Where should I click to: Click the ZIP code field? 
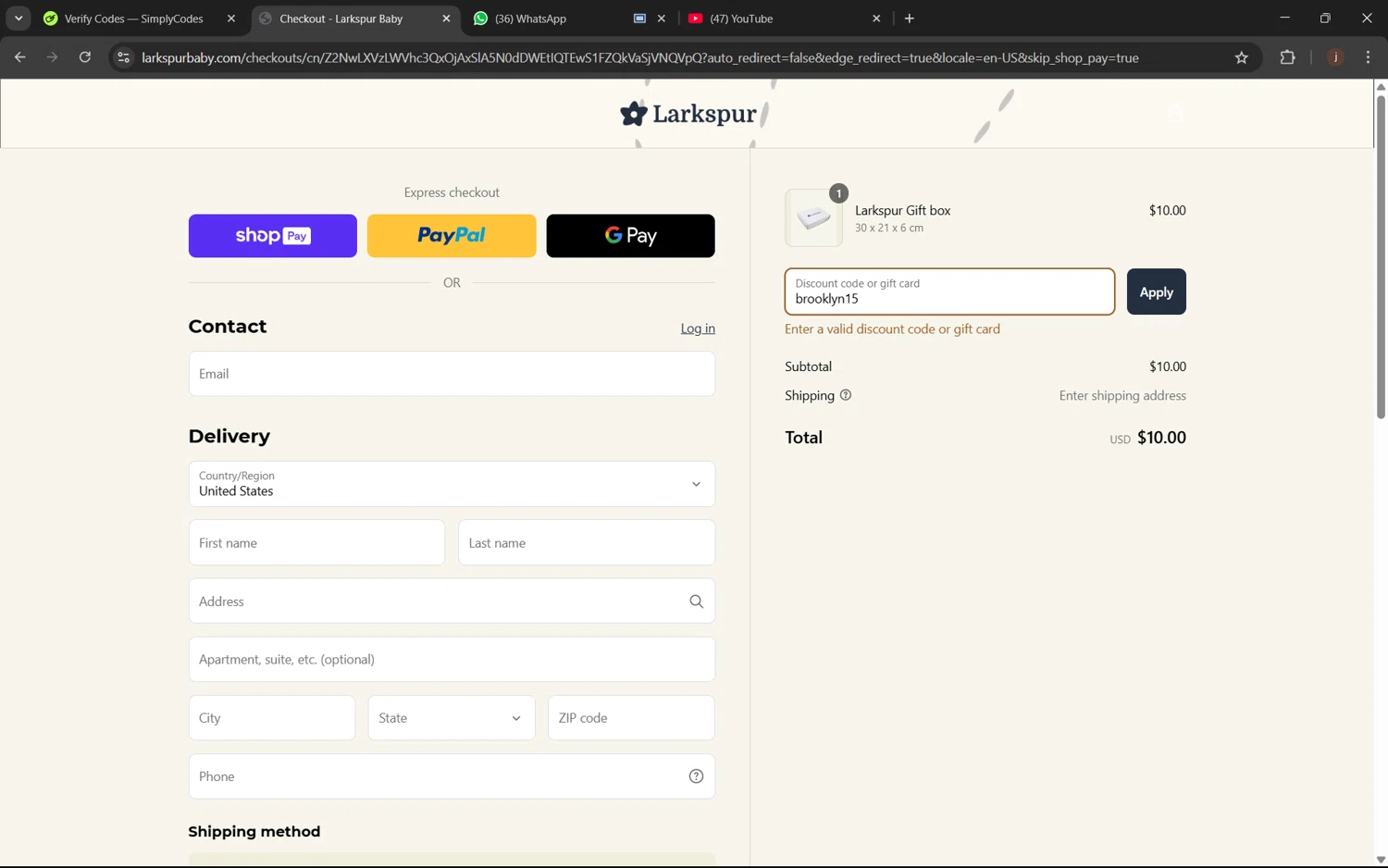[631, 718]
